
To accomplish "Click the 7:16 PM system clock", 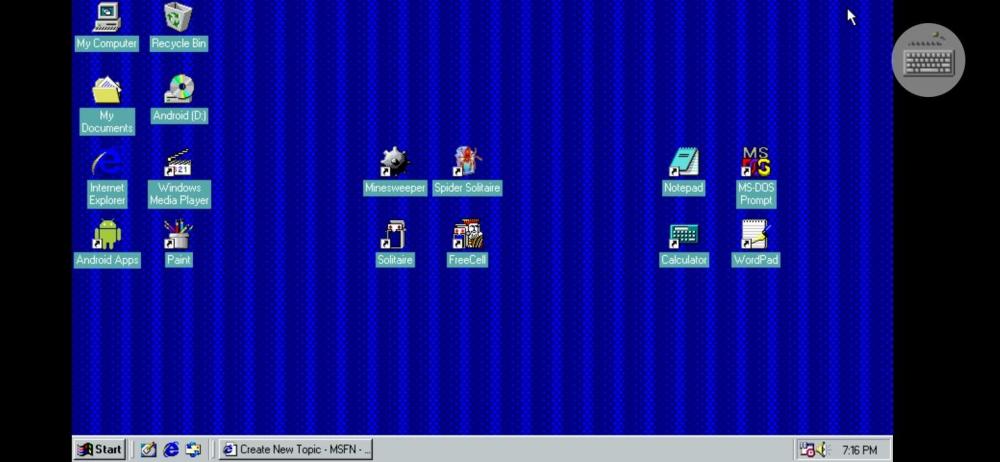I will pos(859,451).
